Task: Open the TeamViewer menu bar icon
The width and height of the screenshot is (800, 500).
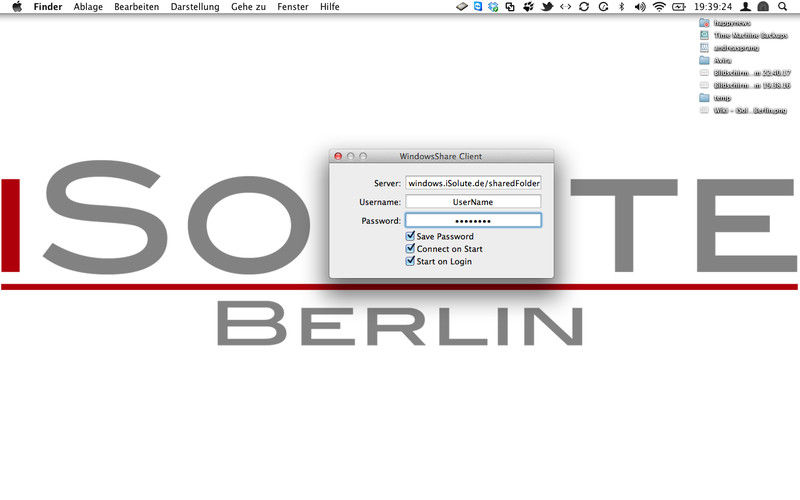Action: (478, 7)
